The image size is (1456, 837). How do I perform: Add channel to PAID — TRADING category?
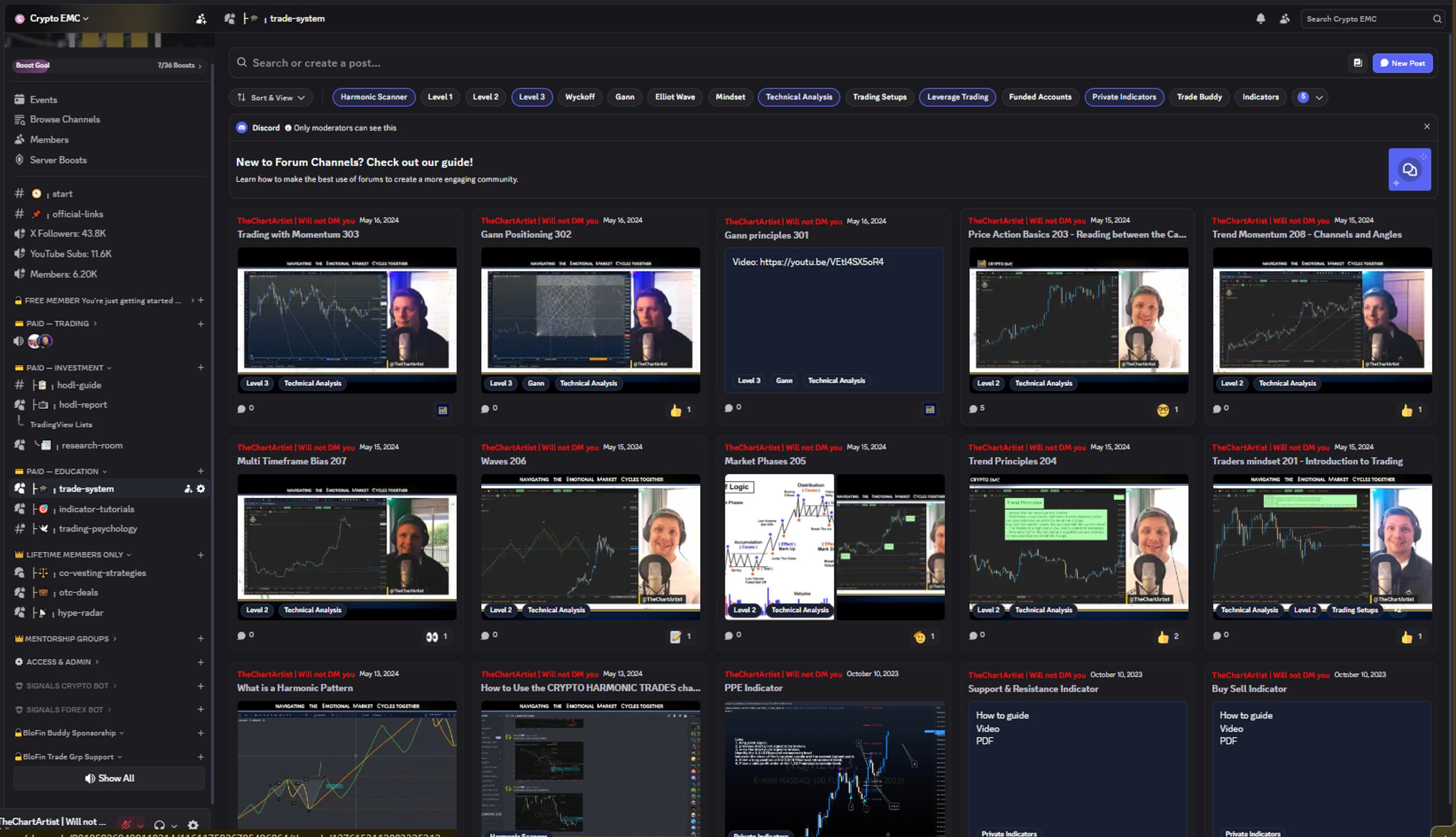(201, 324)
